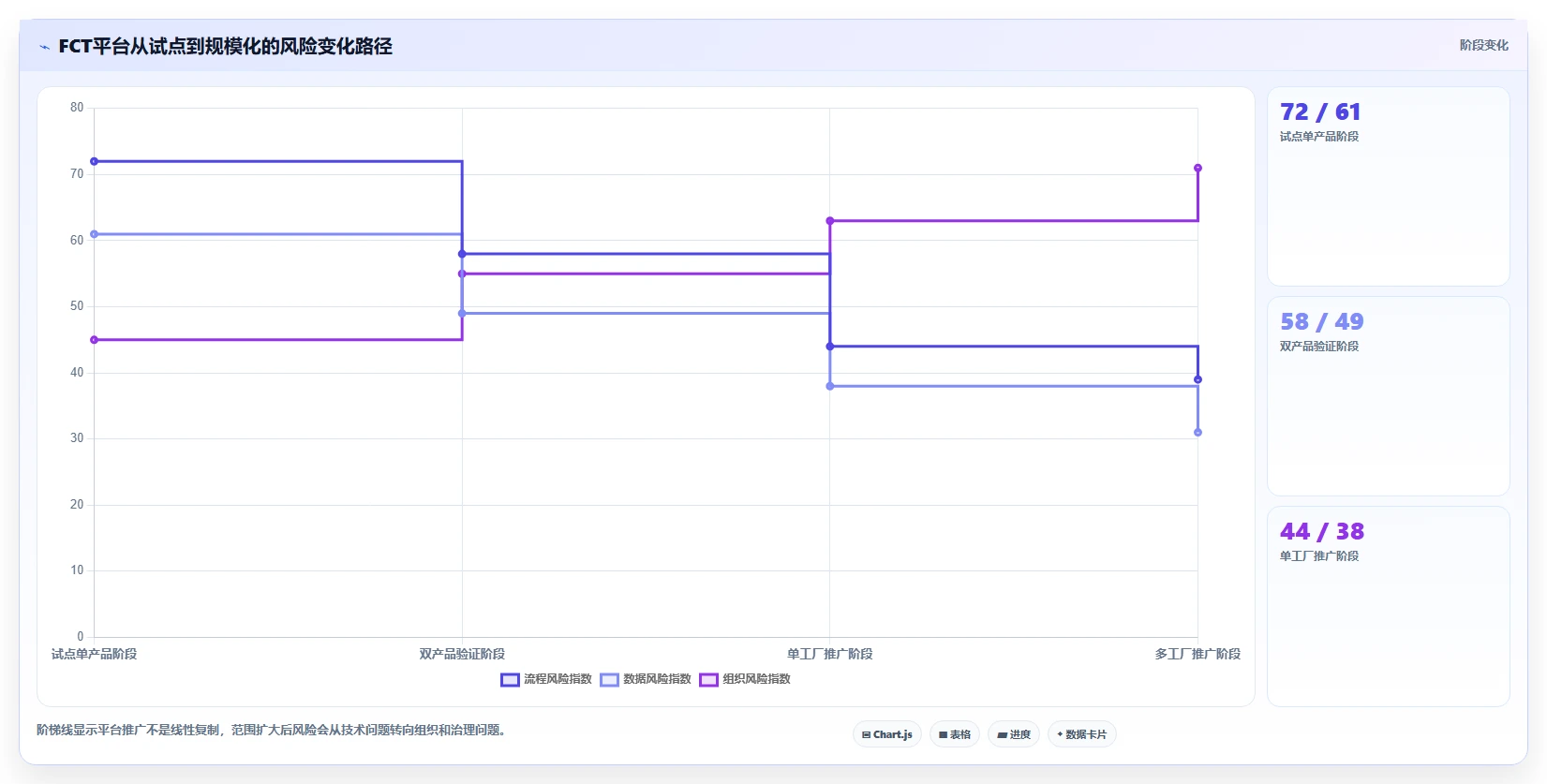This screenshot has width=1547, height=784.
Task: Click the y-axis value 50
Action: pyautogui.click(x=77, y=306)
